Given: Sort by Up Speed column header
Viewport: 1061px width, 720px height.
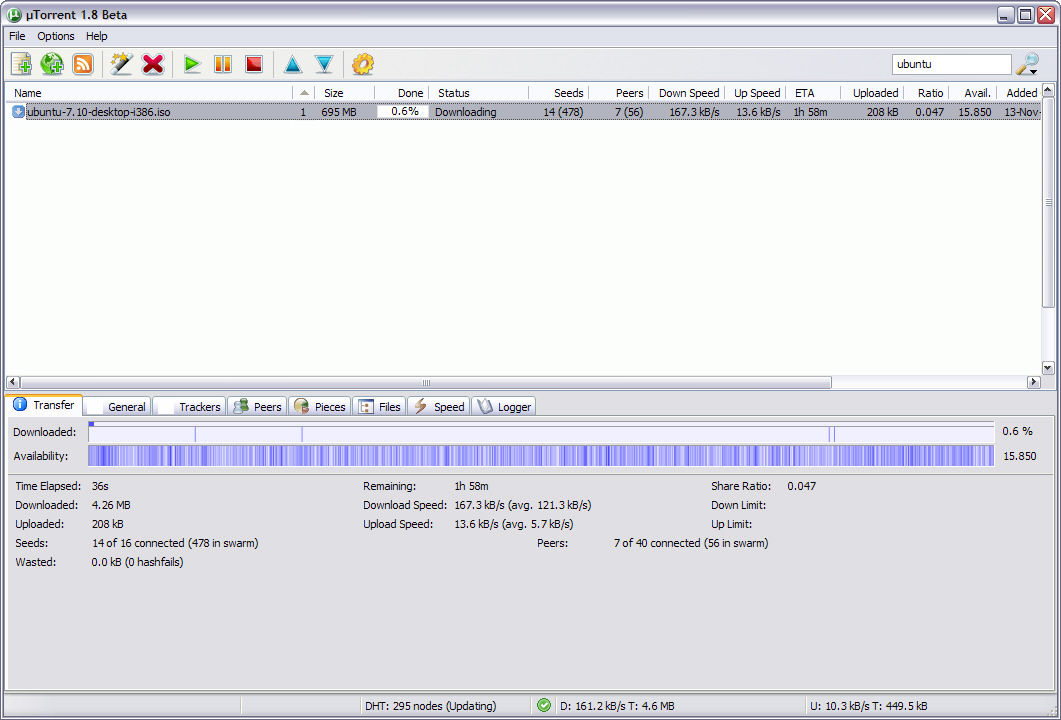Looking at the screenshot, I should point(754,93).
